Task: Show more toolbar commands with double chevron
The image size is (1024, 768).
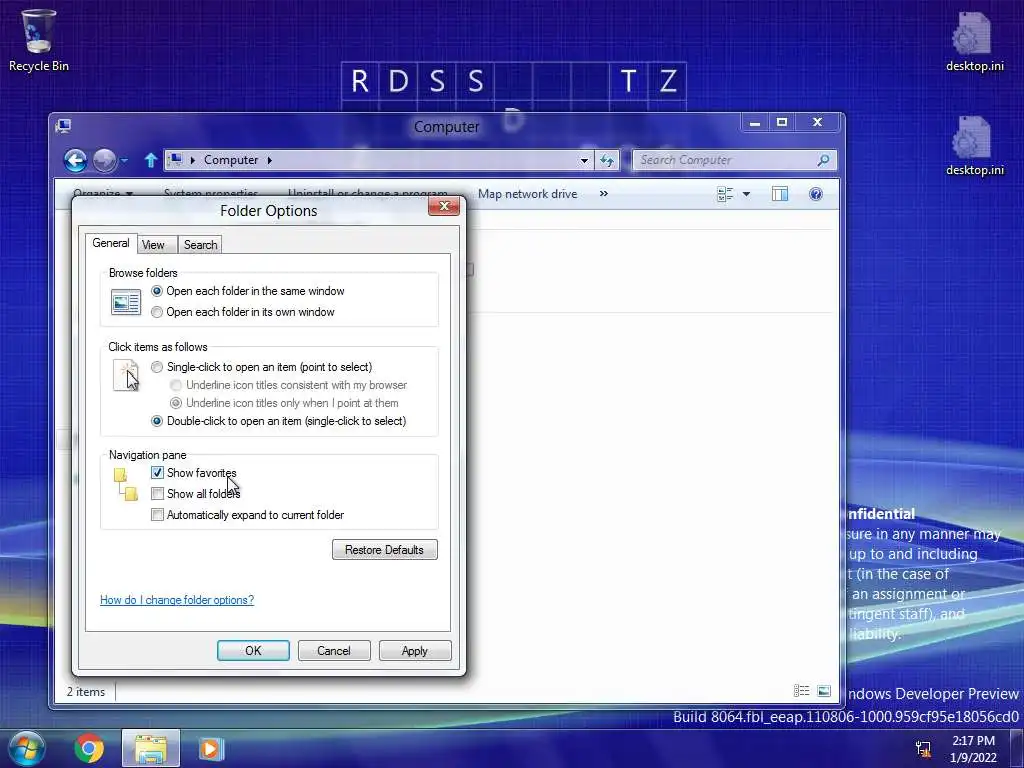Action: coord(603,193)
